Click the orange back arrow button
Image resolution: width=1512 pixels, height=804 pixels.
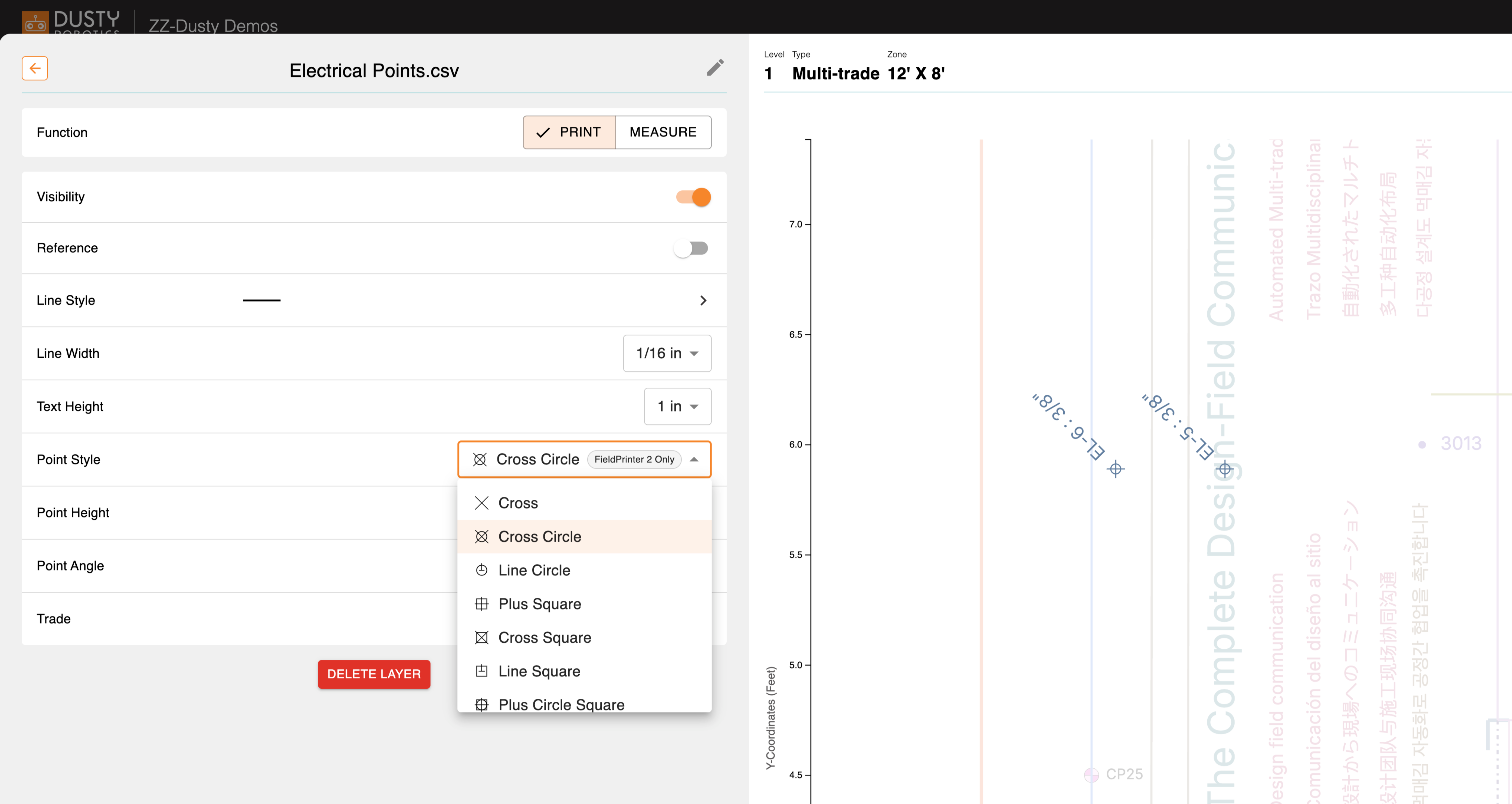tap(35, 69)
